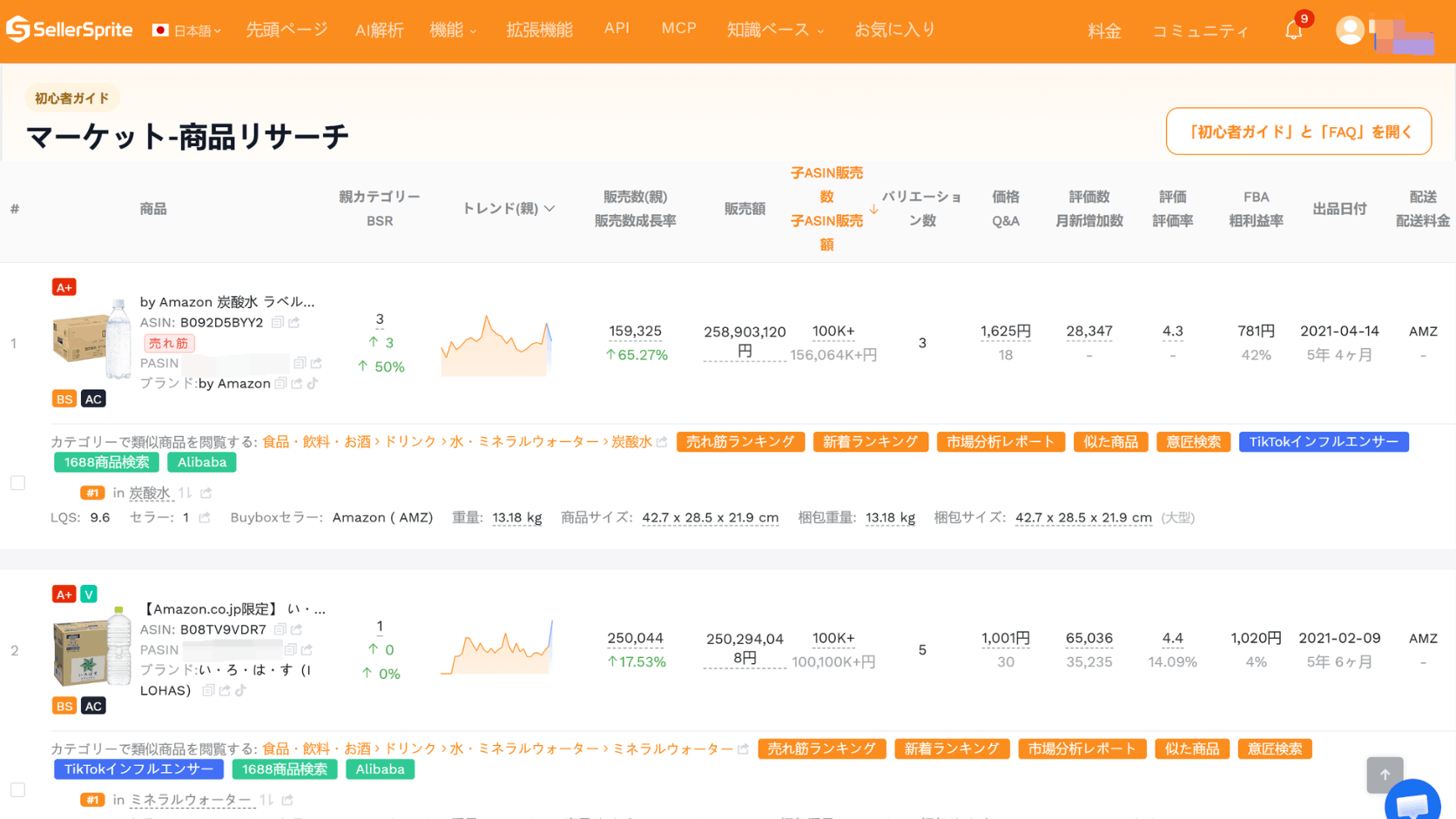Click TikTokインフルエンサー for the 炭酸水 product
Image resolution: width=1456 pixels, height=819 pixels.
pos(1324,442)
